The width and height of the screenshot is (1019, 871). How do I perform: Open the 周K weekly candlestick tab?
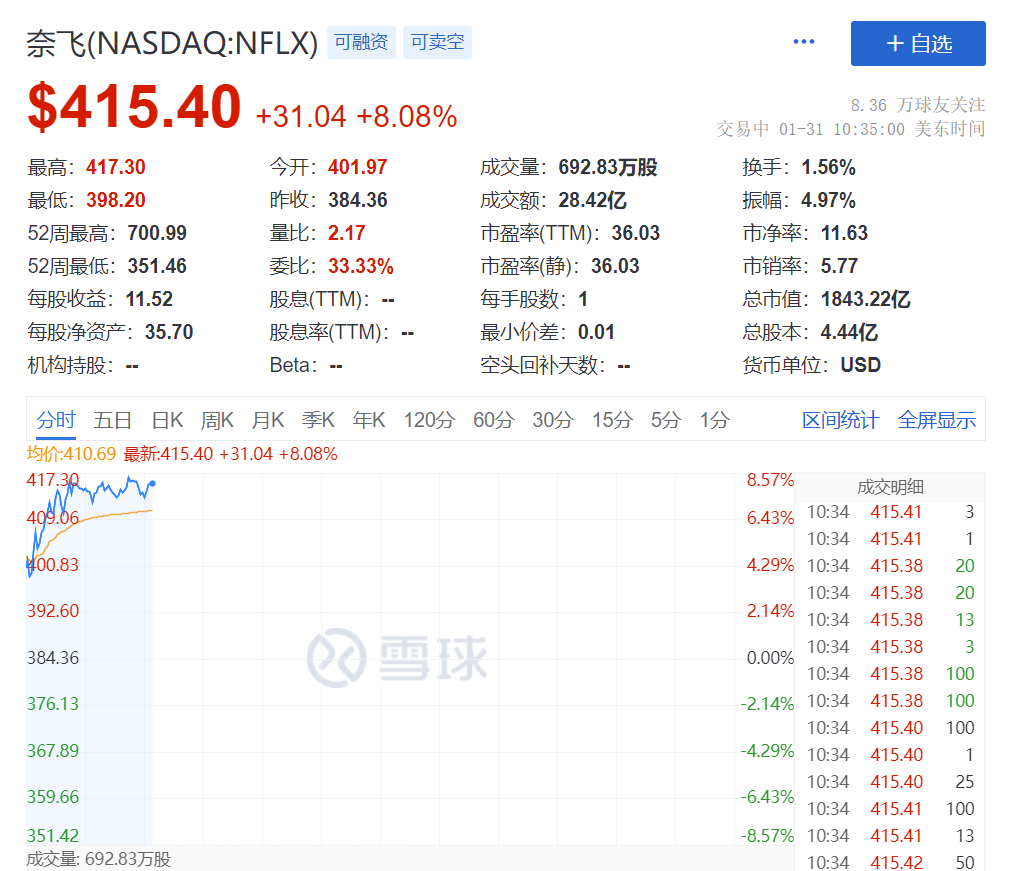217,420
